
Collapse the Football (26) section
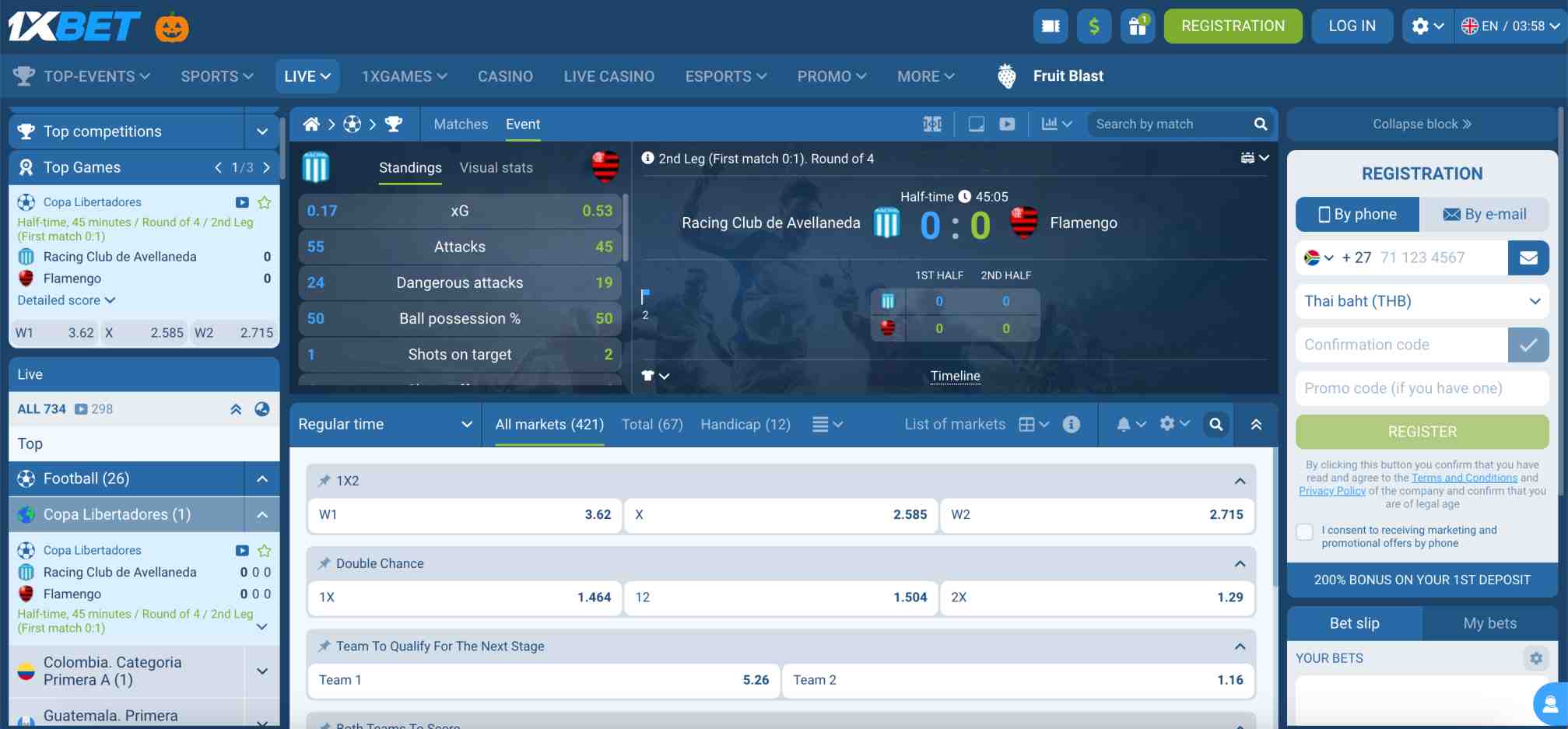click(x=263, y=478)
